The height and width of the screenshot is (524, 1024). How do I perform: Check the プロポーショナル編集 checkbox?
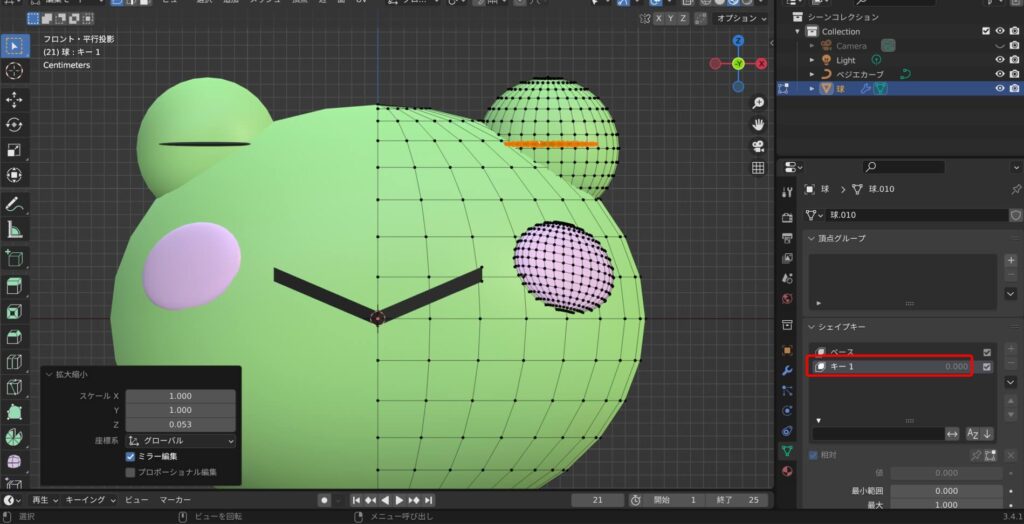pos(131,472)
